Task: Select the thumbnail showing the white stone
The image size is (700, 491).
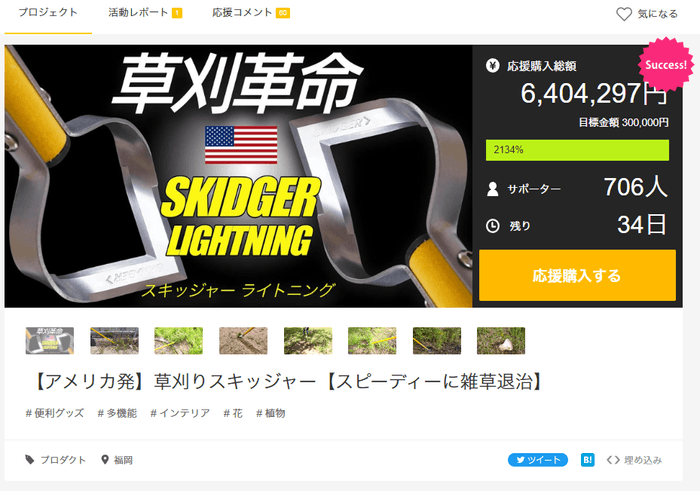Action: [x=501, y=341]
